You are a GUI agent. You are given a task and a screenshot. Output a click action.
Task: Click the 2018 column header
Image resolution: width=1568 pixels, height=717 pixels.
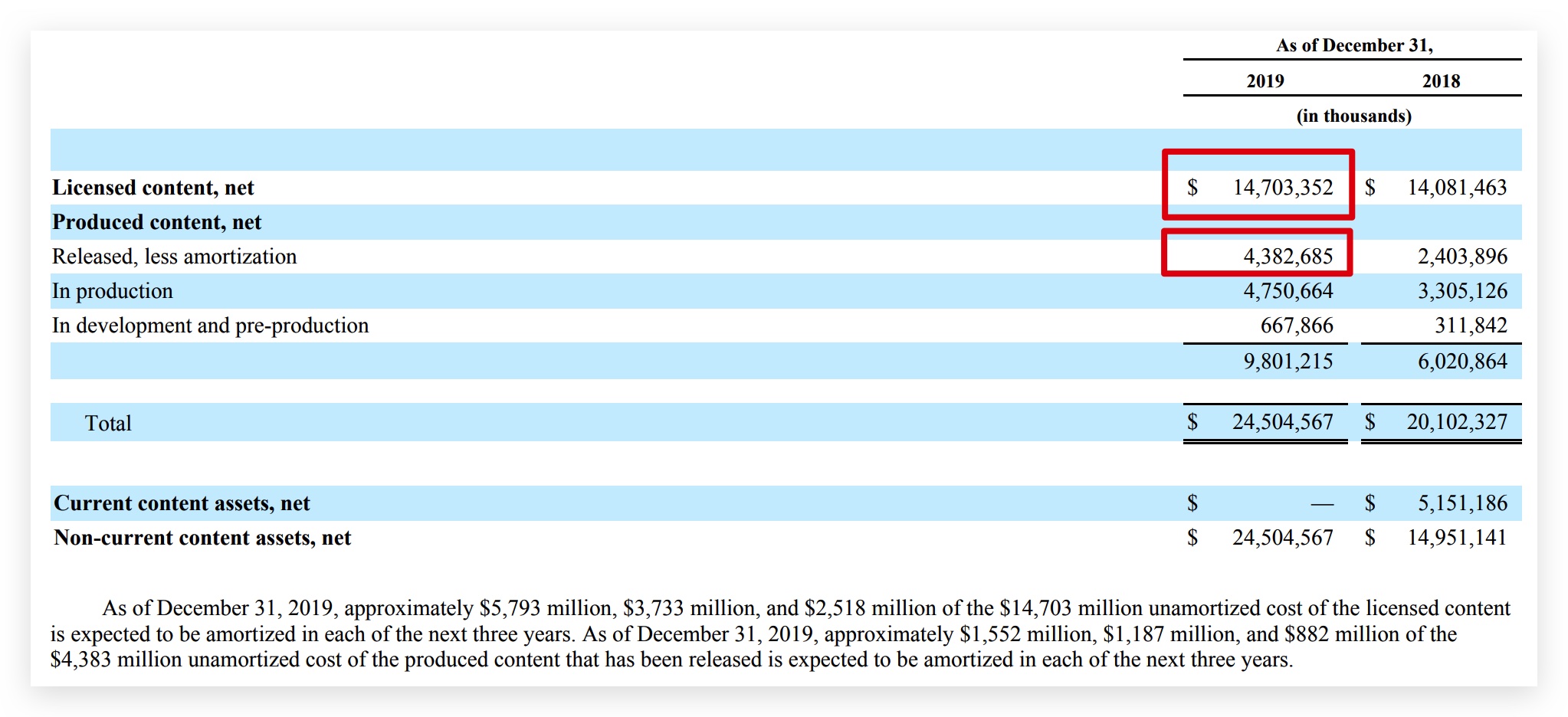tap(1441, 81)
